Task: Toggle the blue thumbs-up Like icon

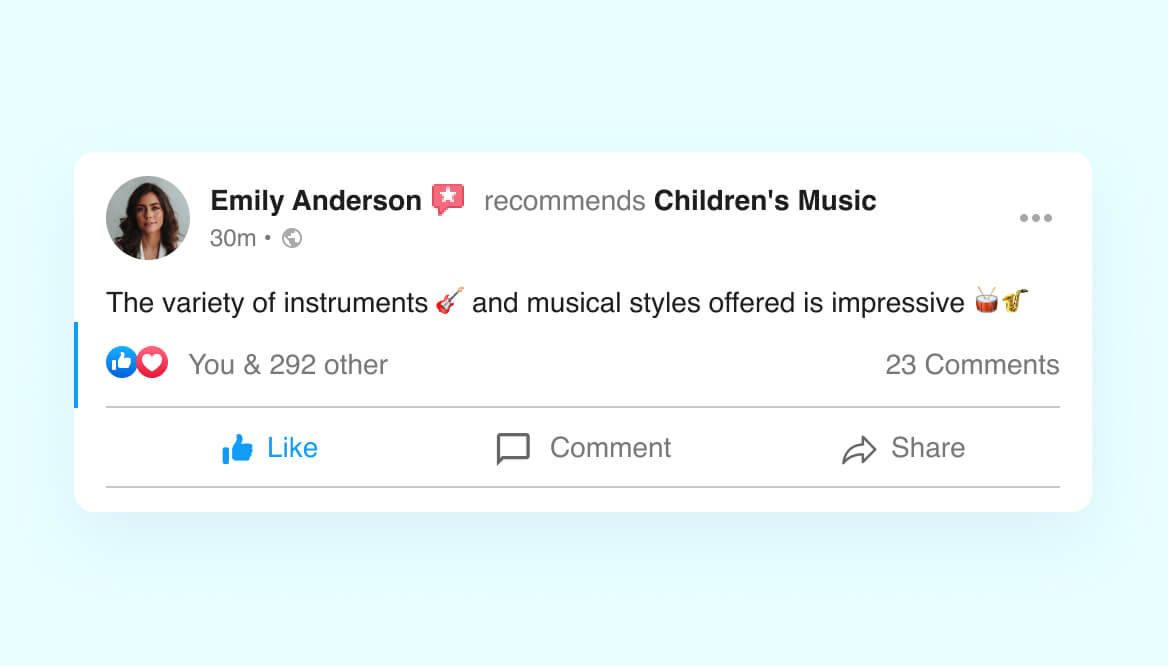Action: click(x=237, y=449)
